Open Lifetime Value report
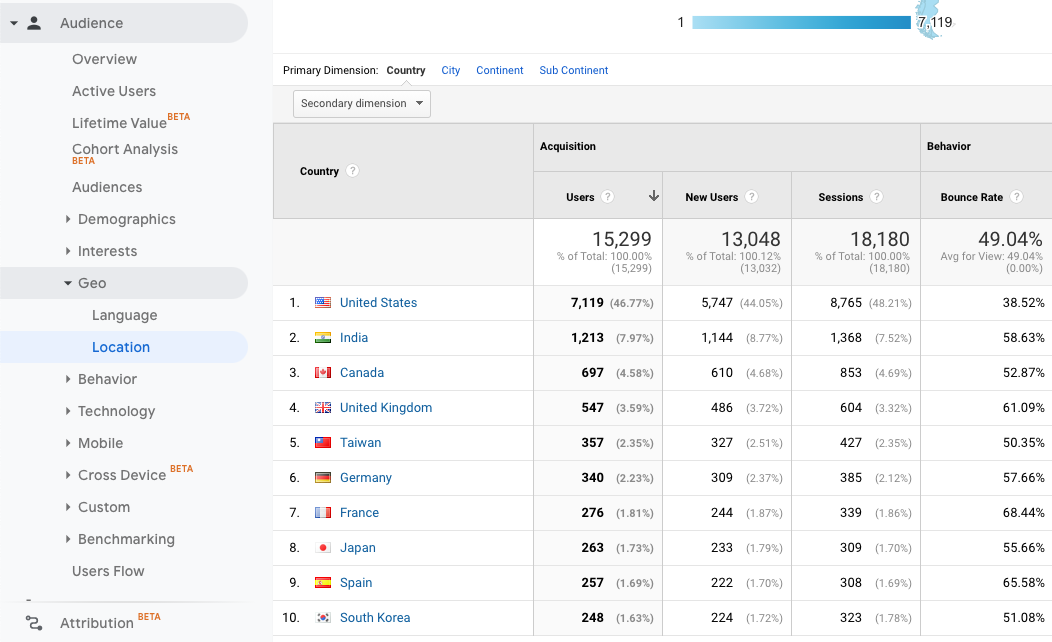The image size is (1052, 642). pyautogui.click(x=119, y=123)
